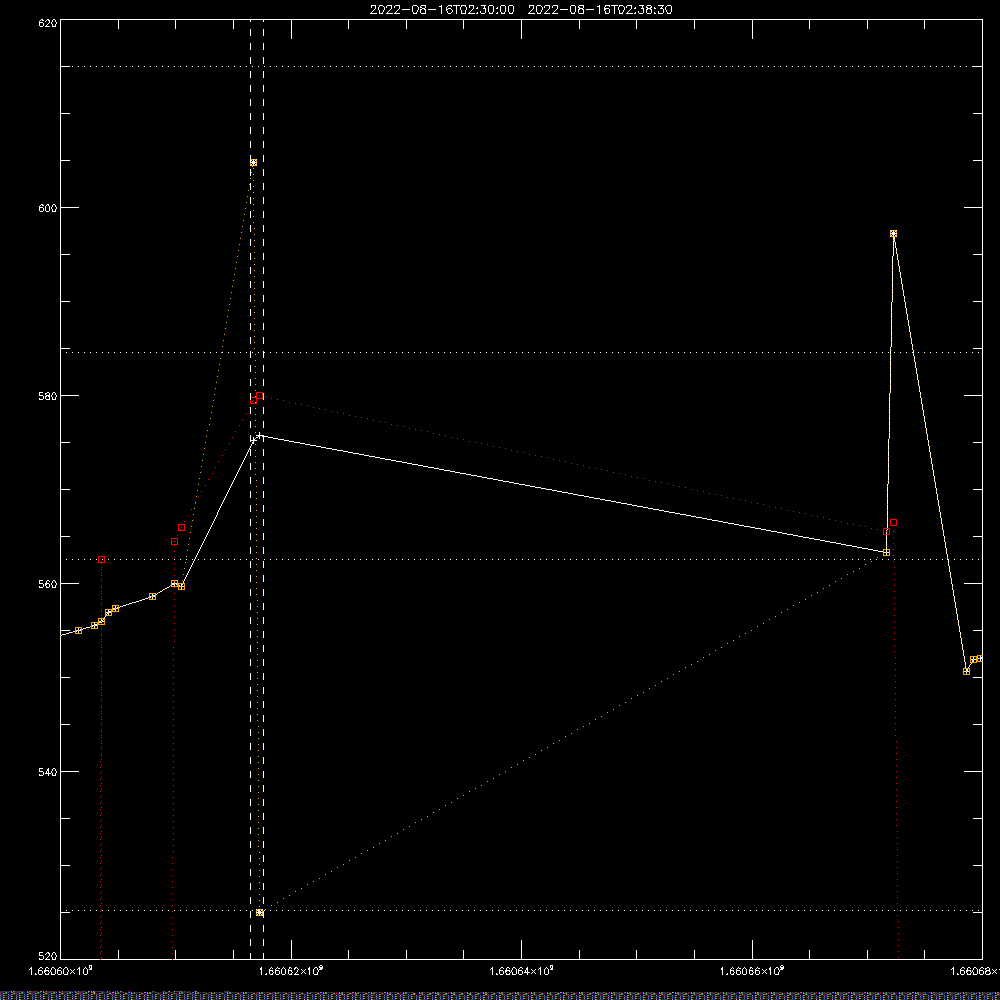
Task: Click the start time 2022-08-16T02:30:00 in title
Action: pyautogui.click(x=442, y=10)
